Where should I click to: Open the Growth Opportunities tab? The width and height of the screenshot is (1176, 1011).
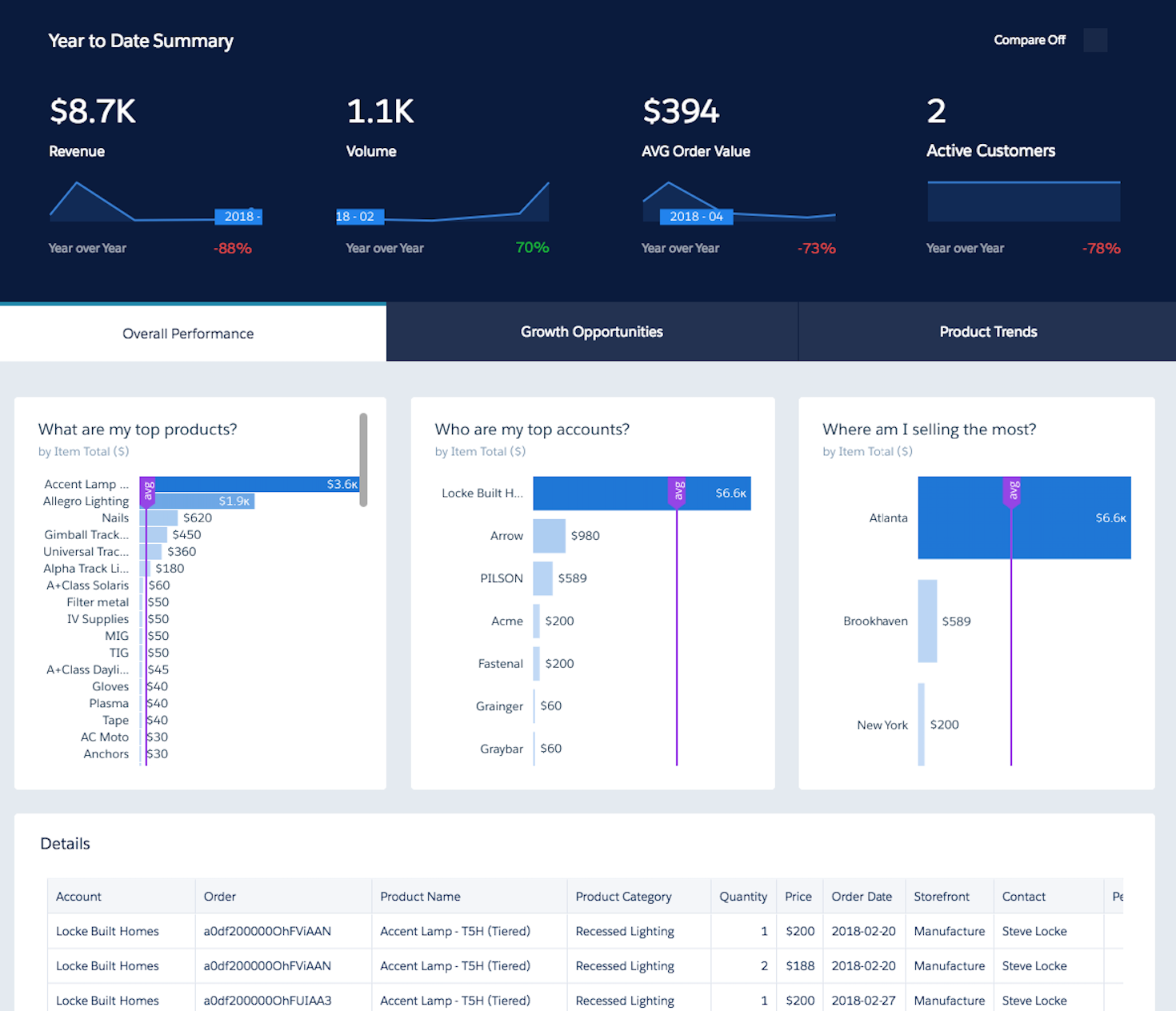pos(591,332)
